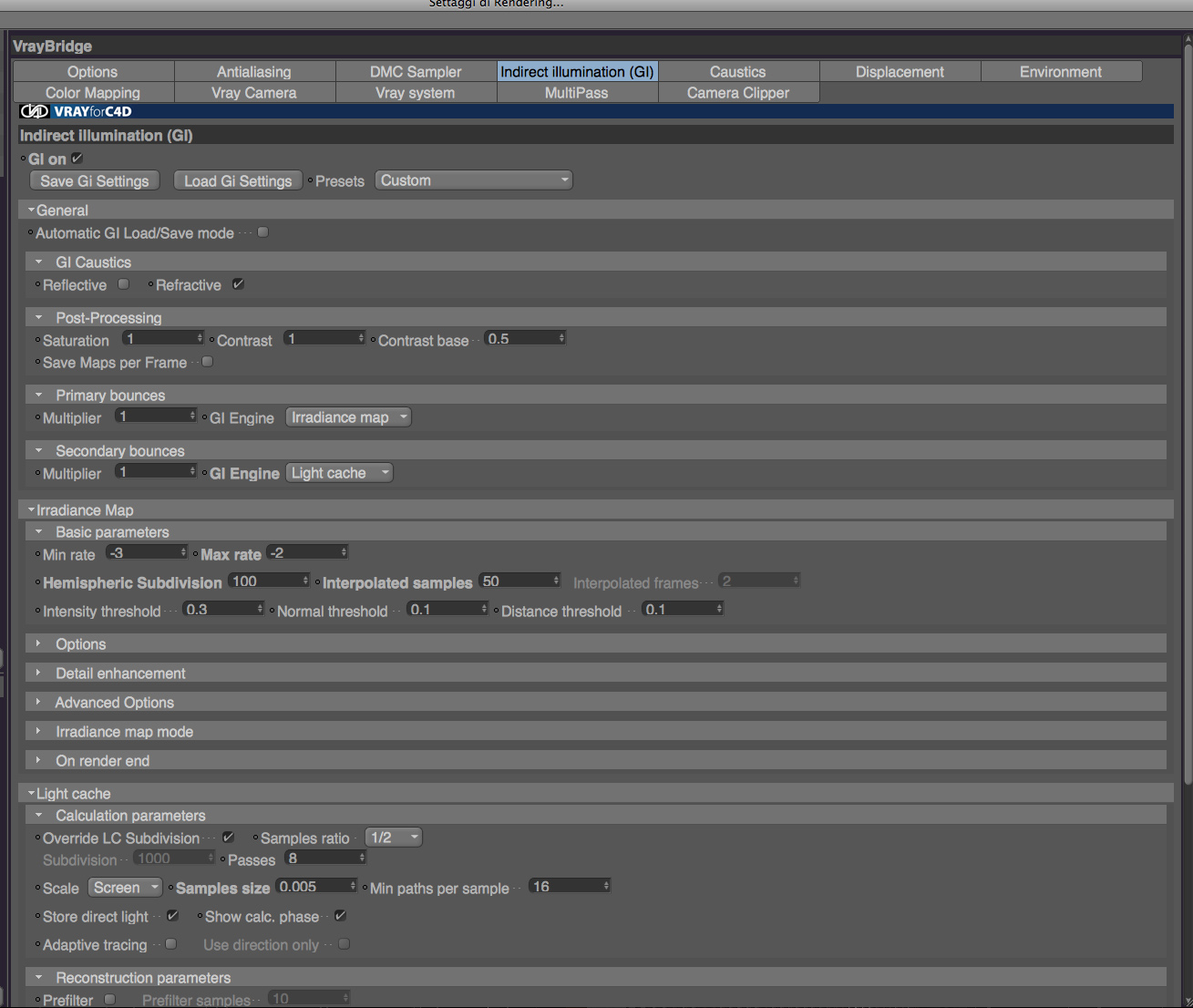Open the Presets dropdown set to Custom

coord(474,180)
